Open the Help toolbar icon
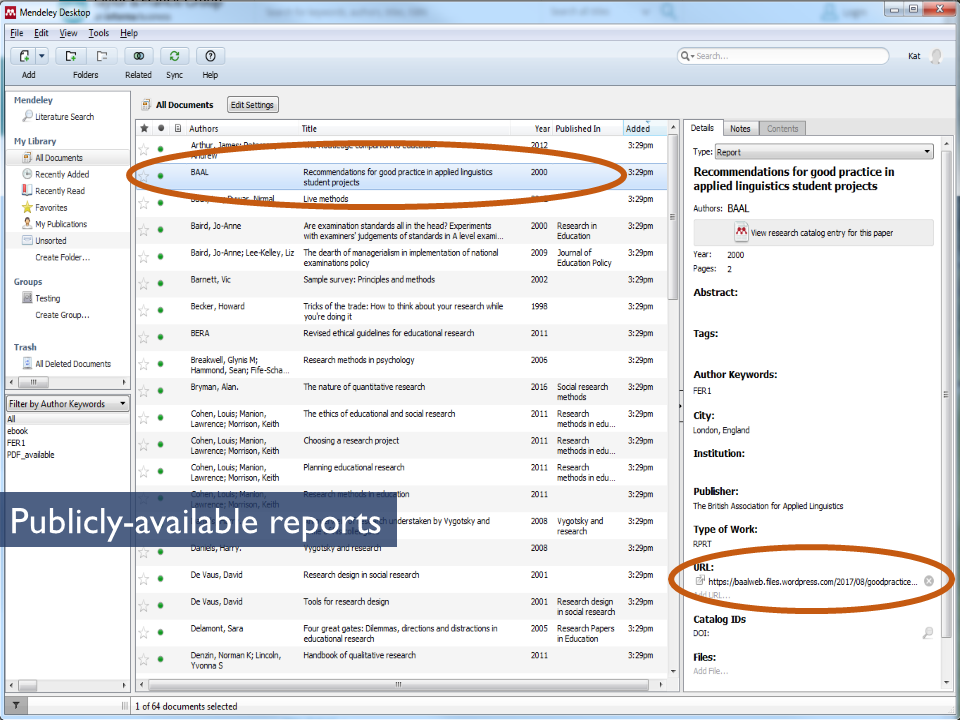This screenshot has height=720, width=960. [210, 56]
